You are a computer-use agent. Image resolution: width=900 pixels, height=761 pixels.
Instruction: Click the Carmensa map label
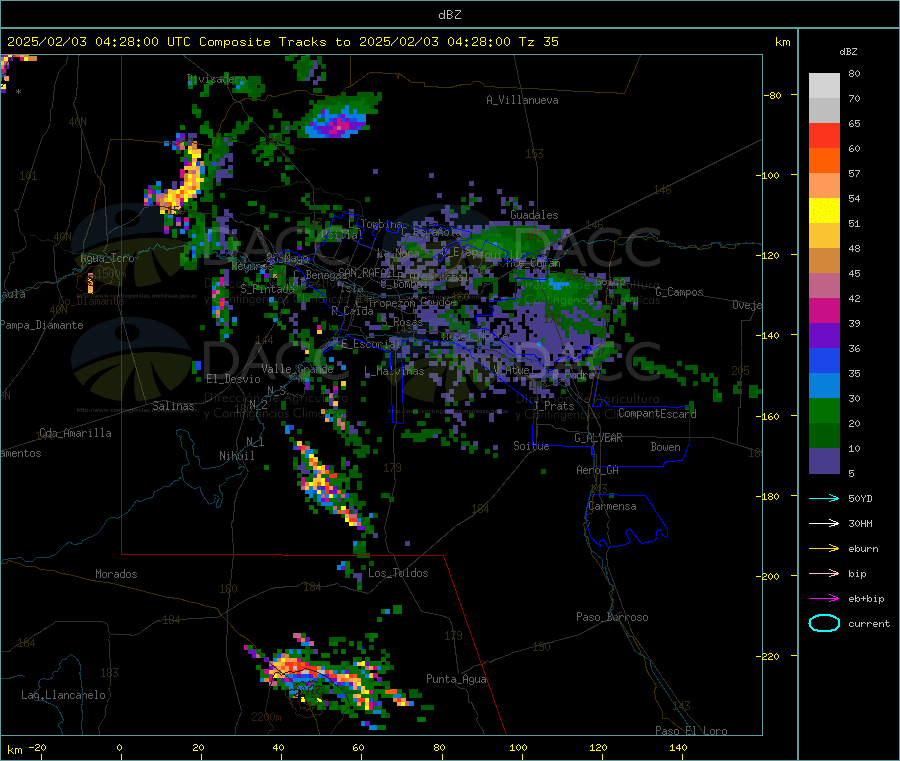(x=612, y=506)
